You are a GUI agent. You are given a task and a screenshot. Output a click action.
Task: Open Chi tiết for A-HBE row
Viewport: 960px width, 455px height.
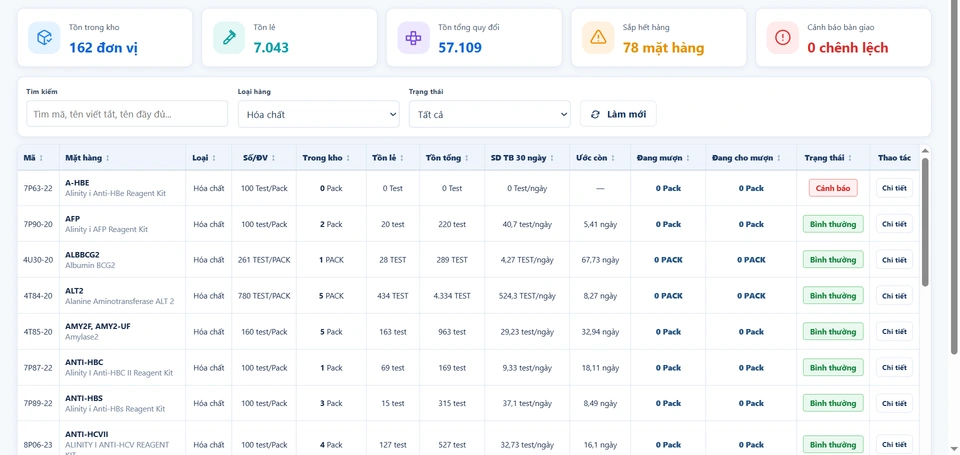894,188
